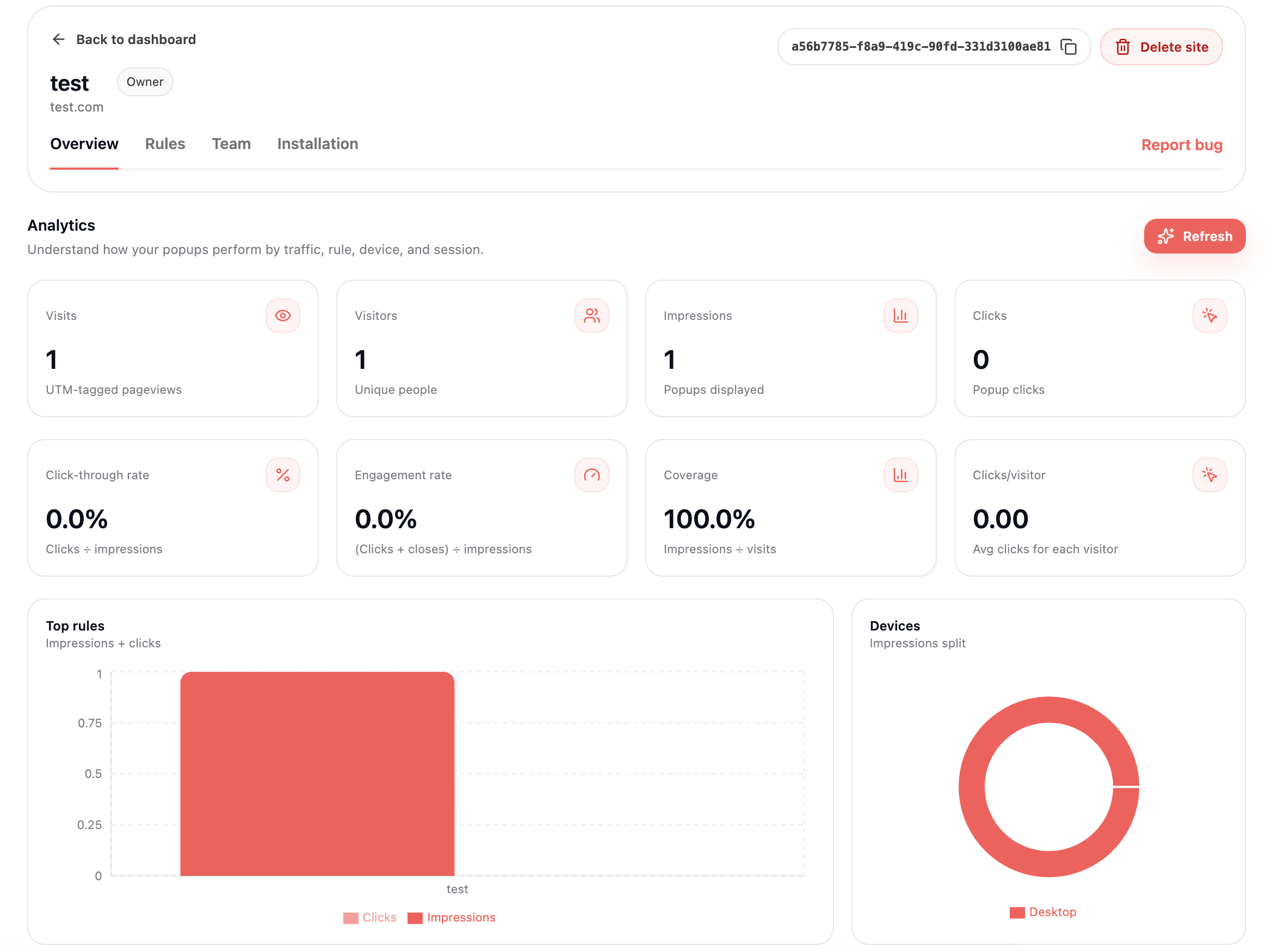Click the people icon on the Visitors card
The width and height of the screenshot is (1272, 952).
[x=592, y=315]
